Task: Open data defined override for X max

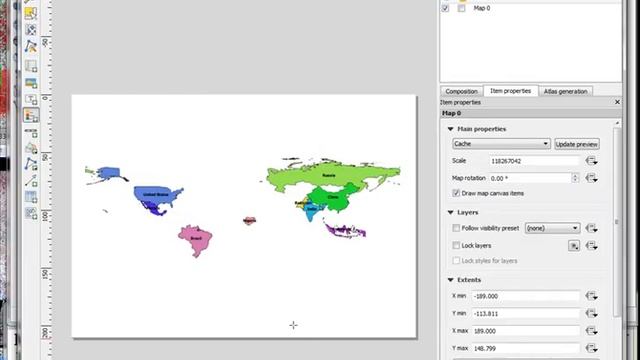Action: [x=591, y=331]
